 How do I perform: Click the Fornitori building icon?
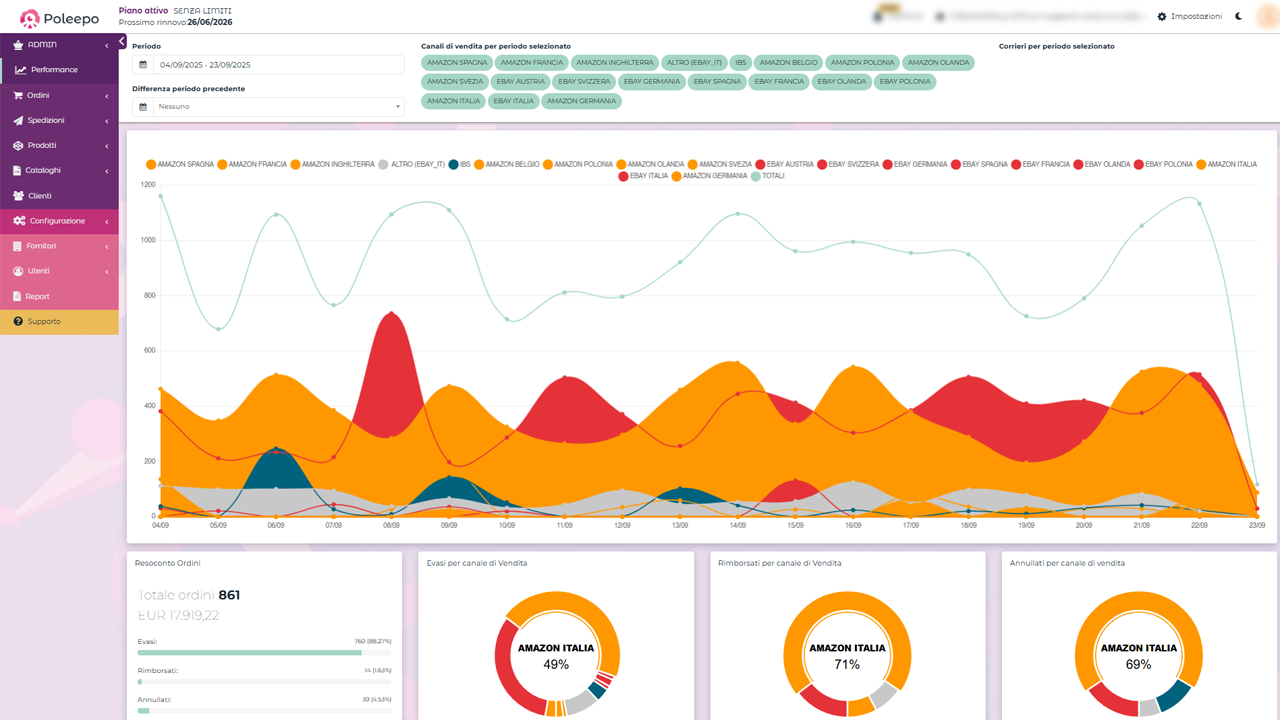click(x=18, y=246)
